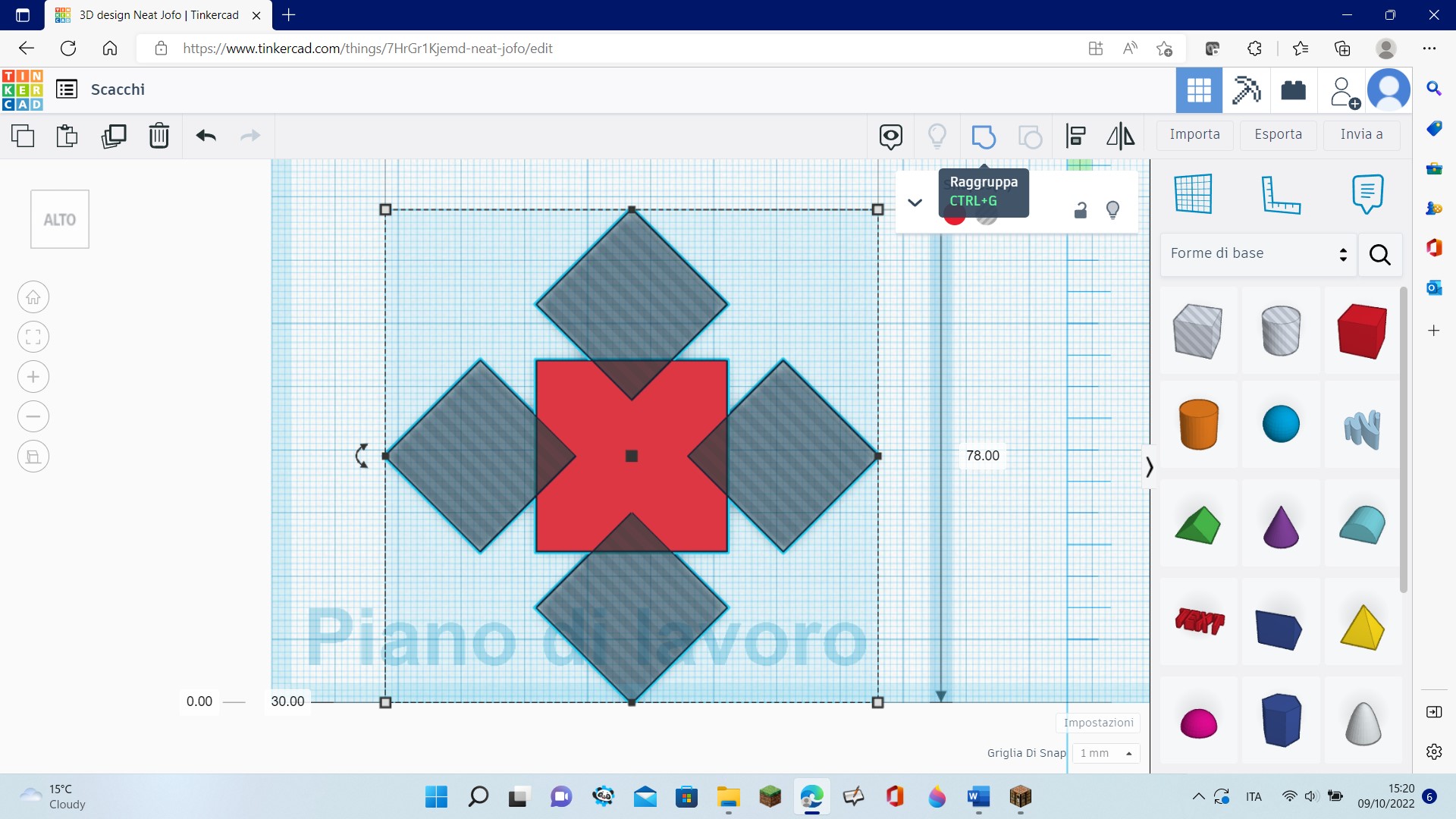Open the Griglia Di Snap dropdown
The width and height of the screenshot is (1456, 819).
coord(1106,753)
